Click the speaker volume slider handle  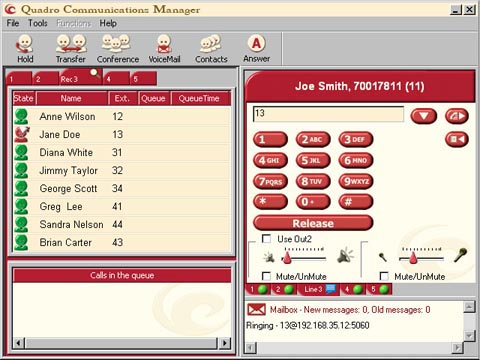(287, 258)
